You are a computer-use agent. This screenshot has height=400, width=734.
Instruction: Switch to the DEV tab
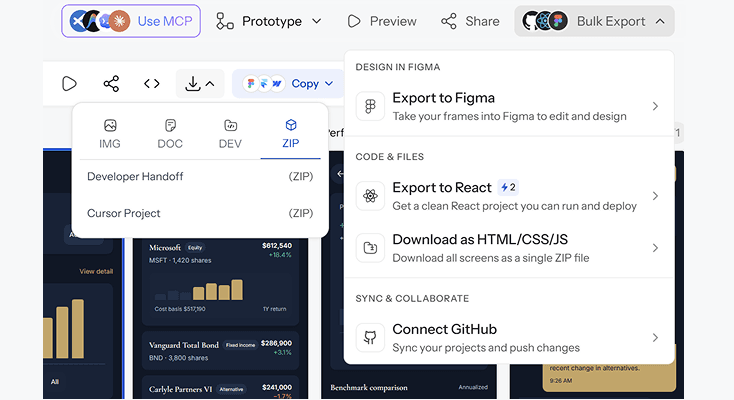pyautogui.click(x=230, y=134)
